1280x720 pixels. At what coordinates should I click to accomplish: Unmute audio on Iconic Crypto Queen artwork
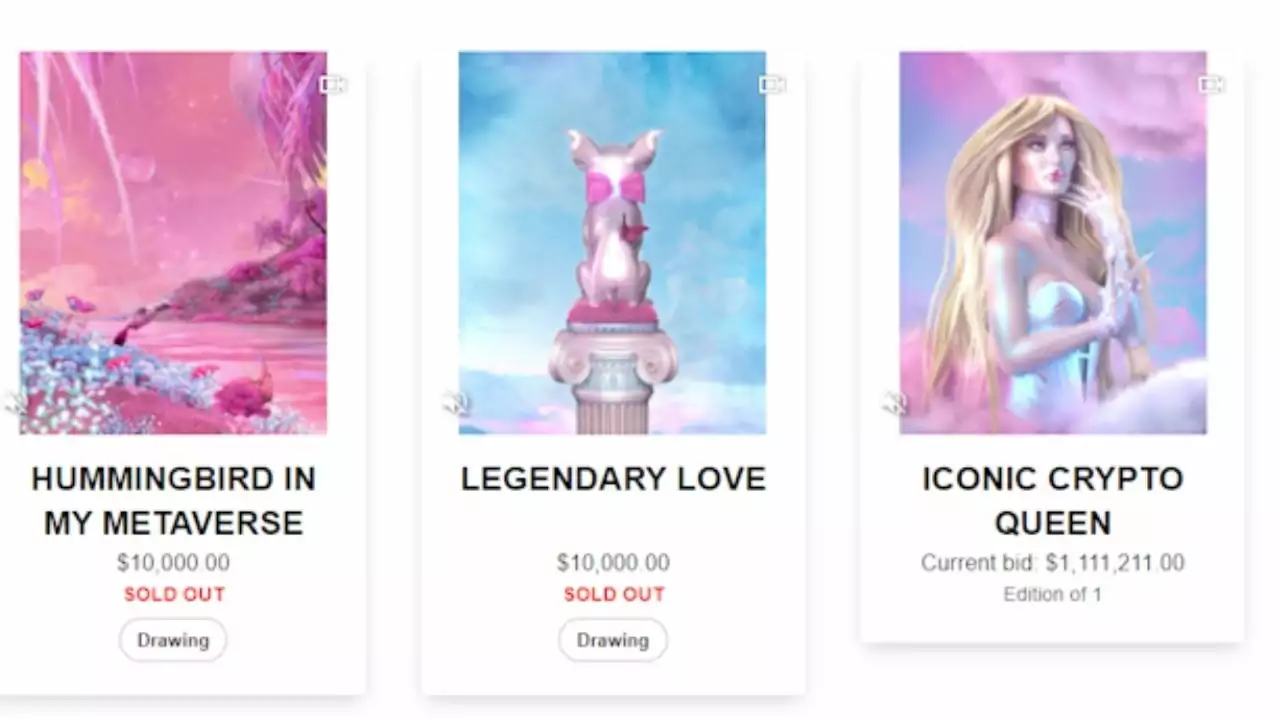point(894,403)
